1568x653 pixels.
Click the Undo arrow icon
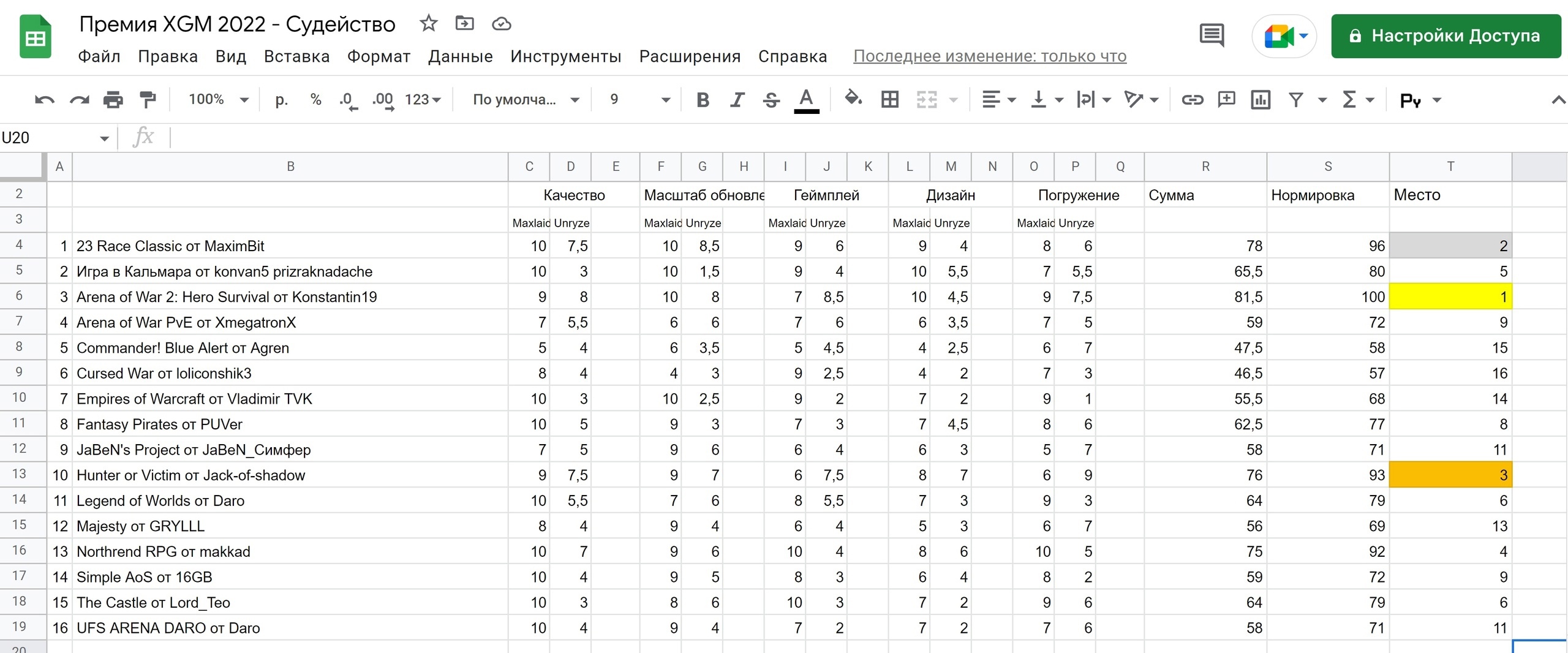45,100
